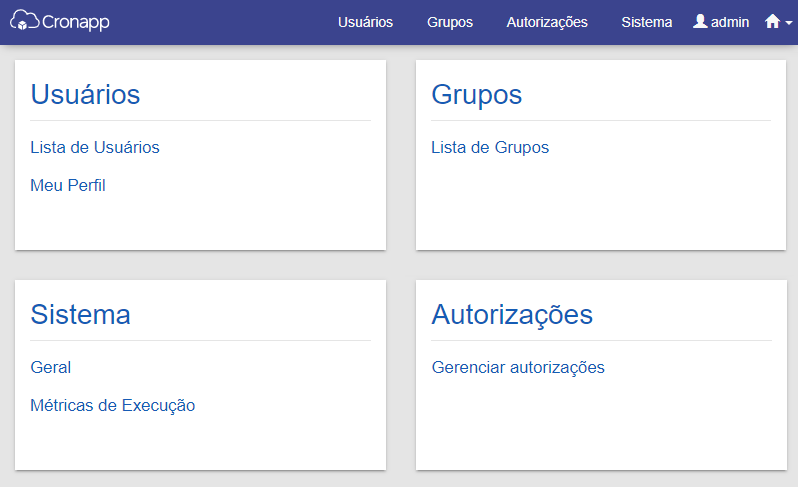Open the Gerenciar autorizações link
This screenshot has height=487, width=798.
[518, 367]
